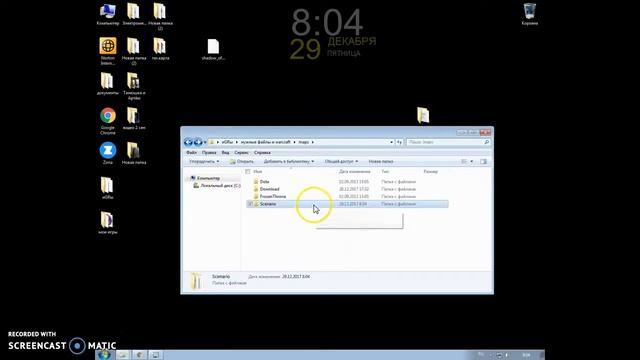Sort by the Дата изменения column header
This screenshot has height=360, width=640.
click(355, 172)
